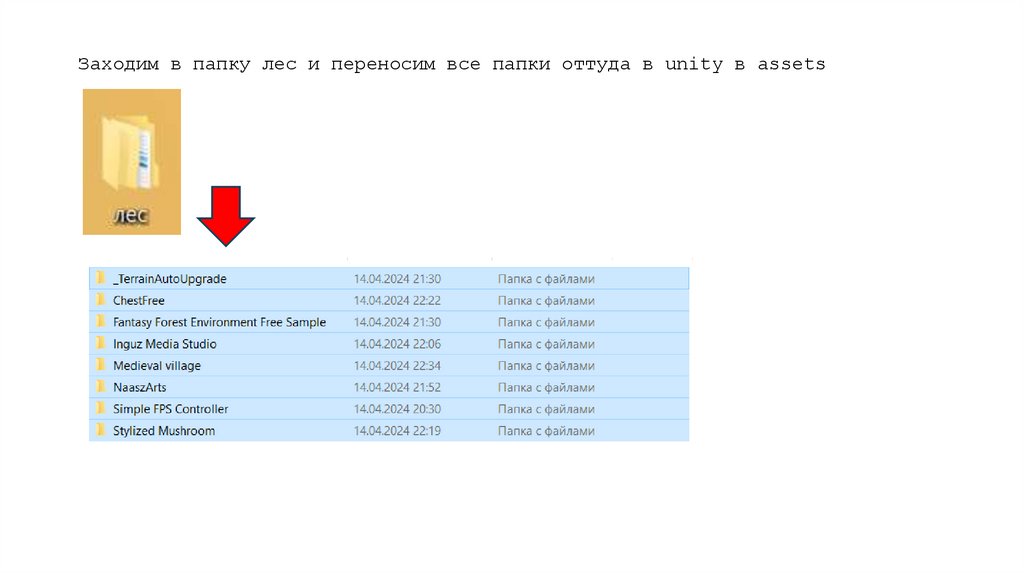Select the _TerrainAutoUpgrade folder name
The image size is (1024, 574).
point(170,279)
